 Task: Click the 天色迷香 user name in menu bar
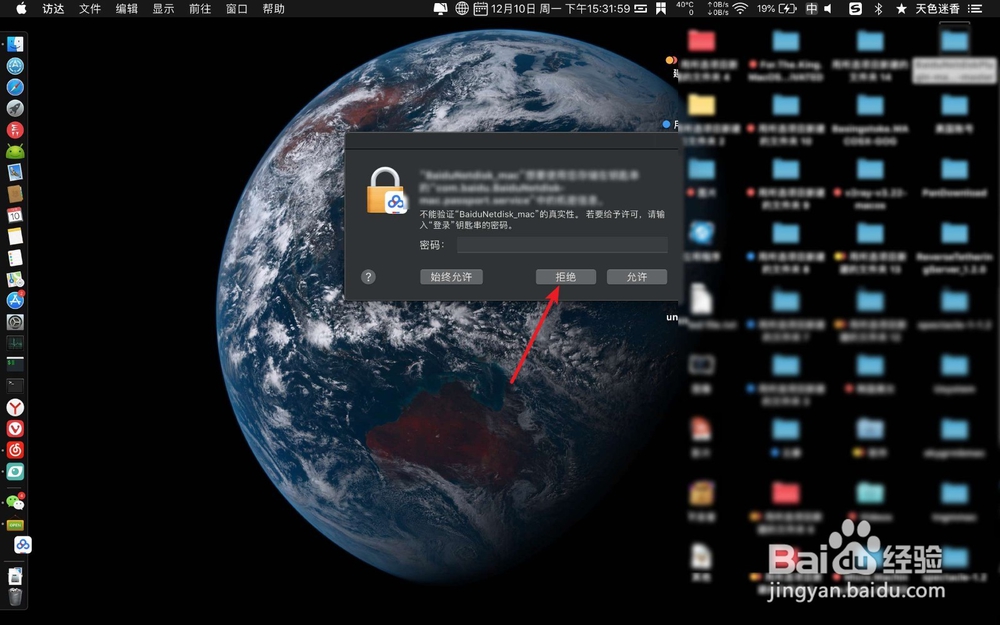tap(938, 8)
